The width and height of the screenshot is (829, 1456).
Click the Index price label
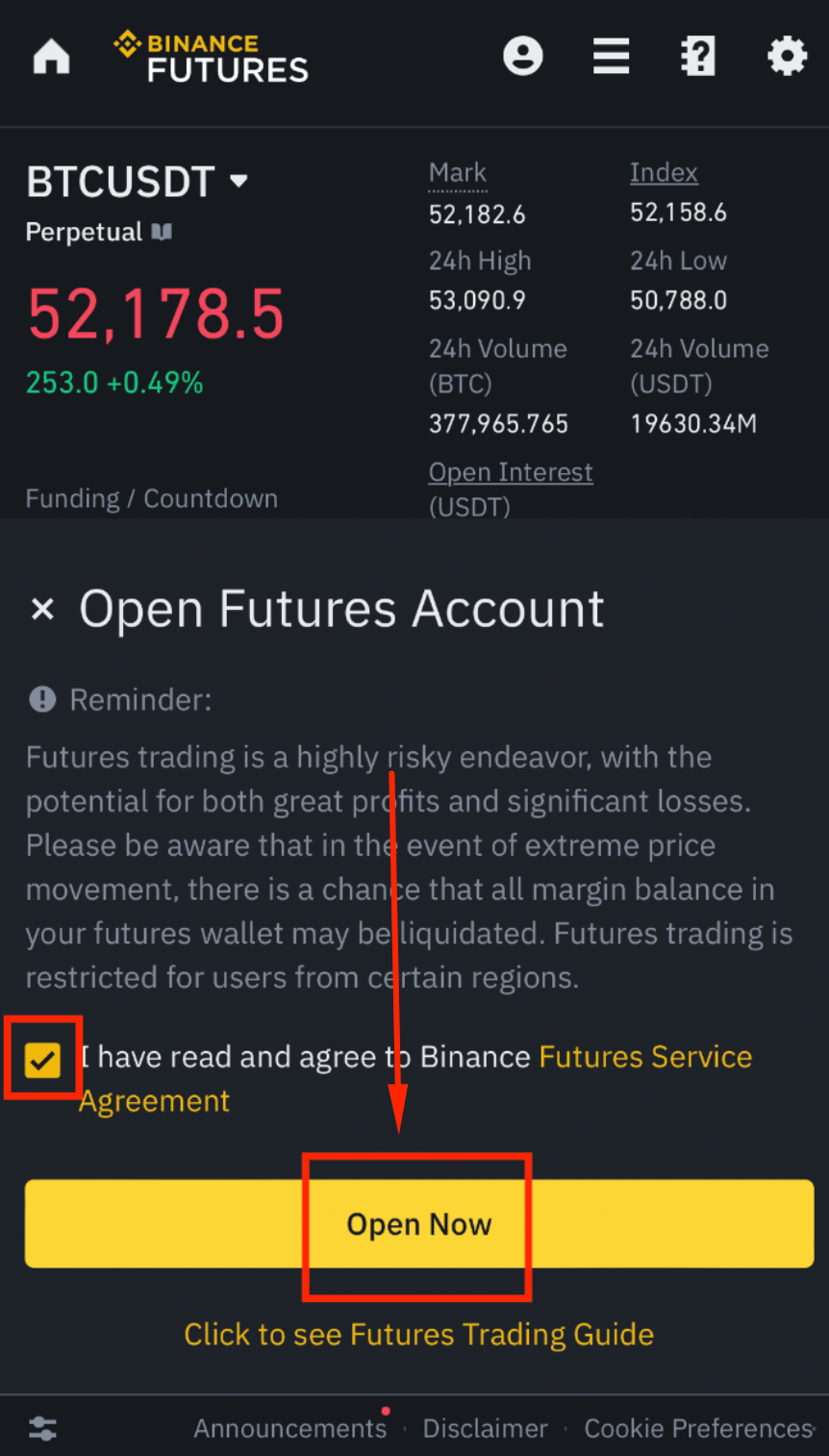coord(664,173)
